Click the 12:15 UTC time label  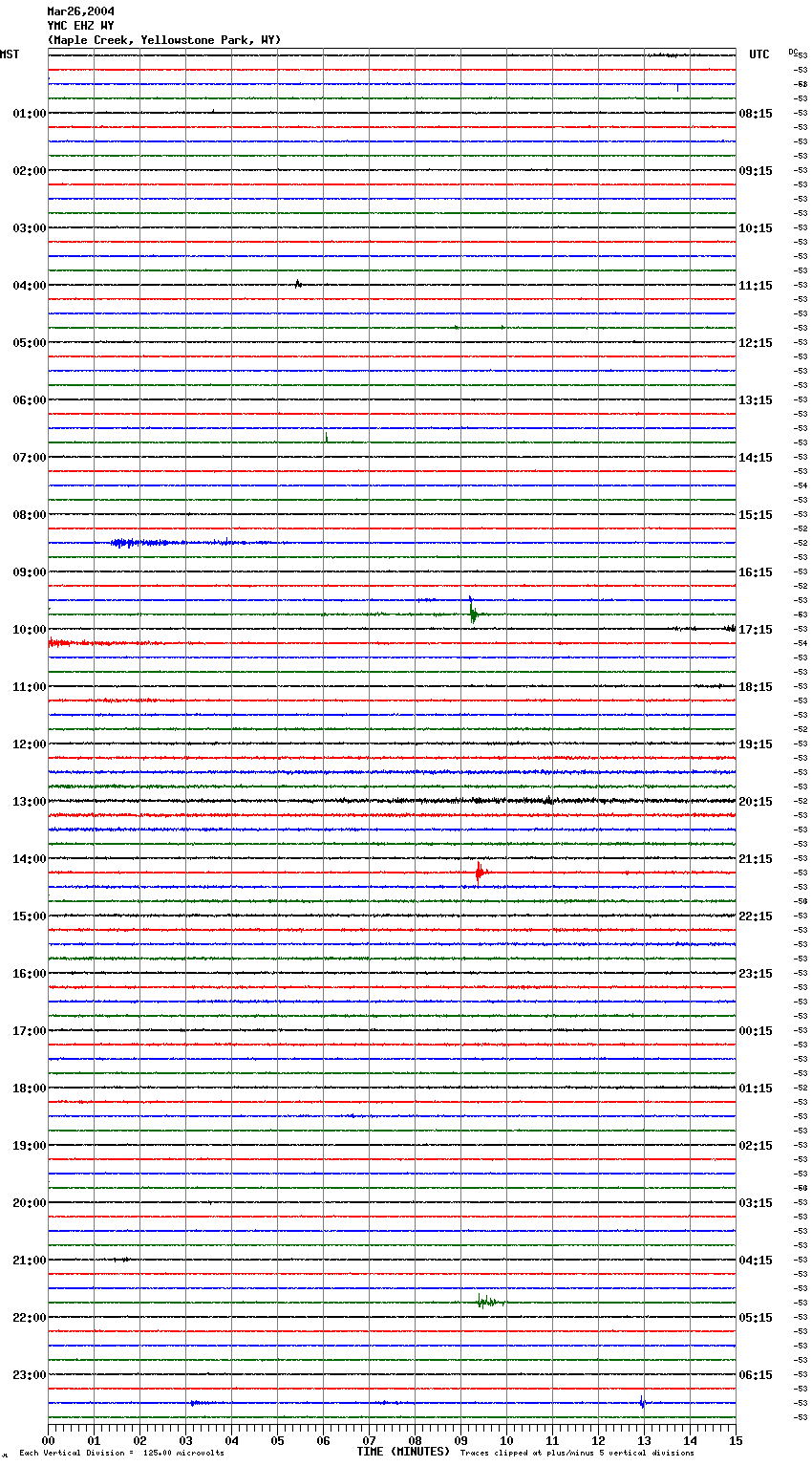tap(756, 343)
